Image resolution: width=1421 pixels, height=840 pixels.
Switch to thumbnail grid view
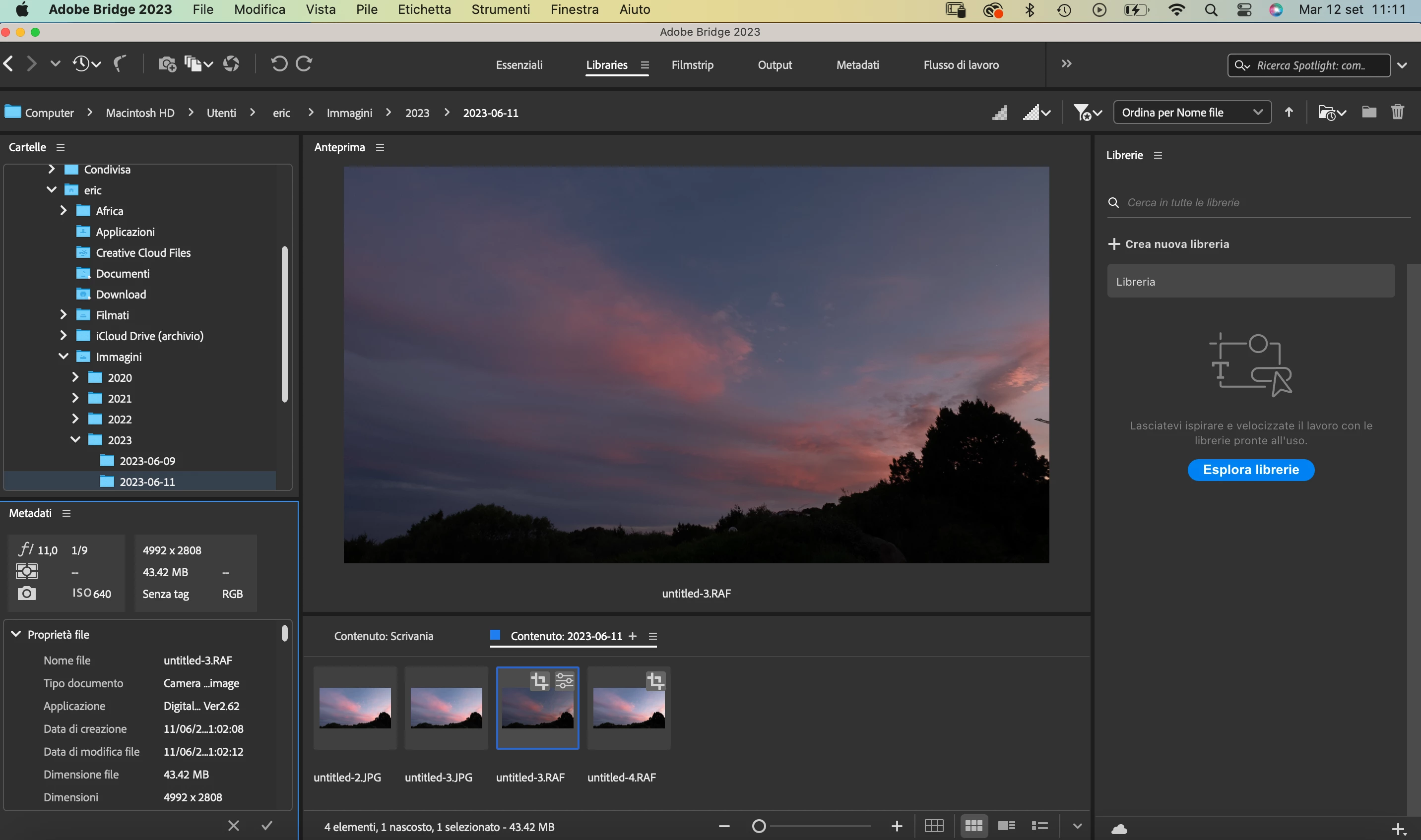click(x=973, y=826)
